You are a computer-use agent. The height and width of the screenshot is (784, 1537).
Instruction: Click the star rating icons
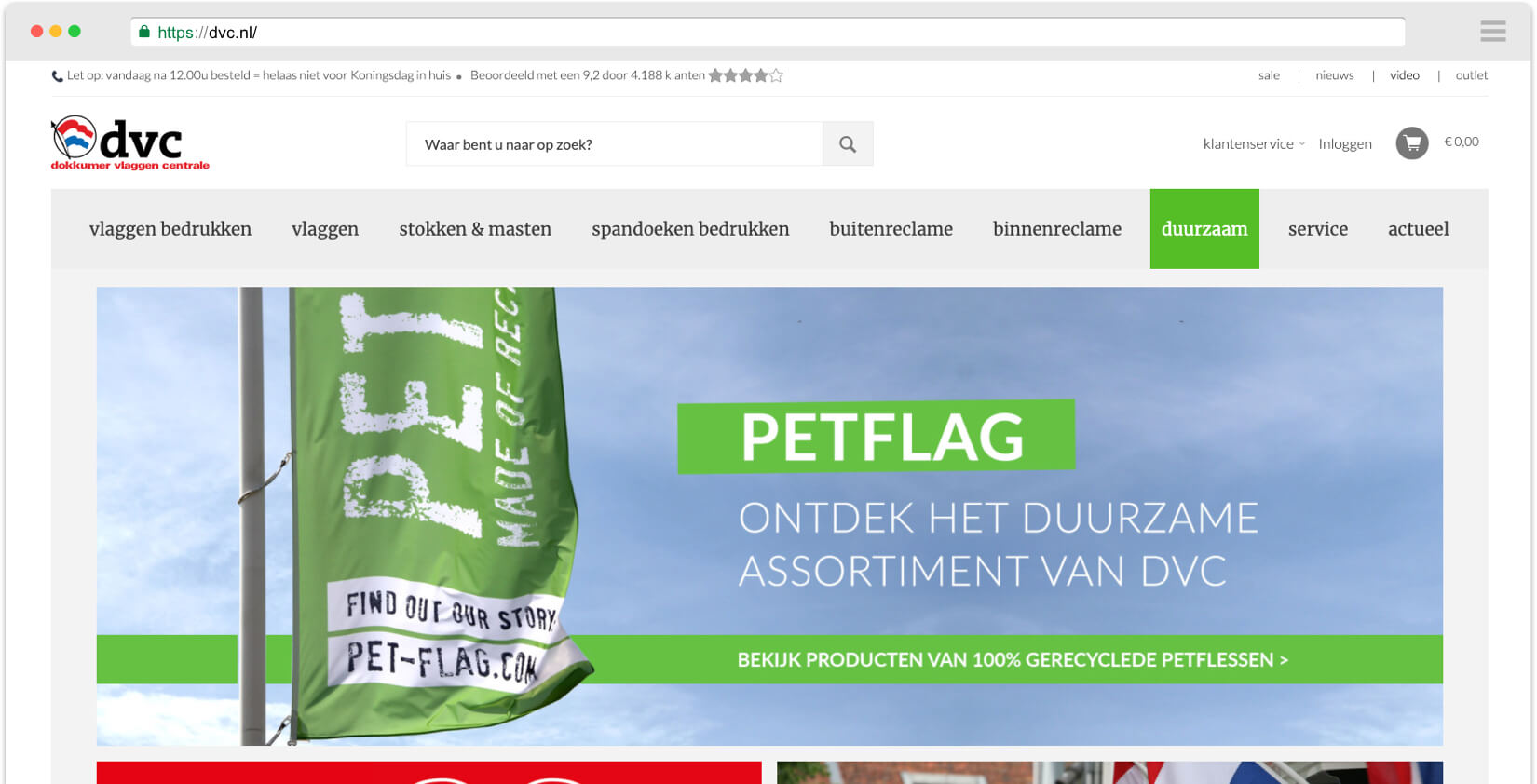click(746, 75)
